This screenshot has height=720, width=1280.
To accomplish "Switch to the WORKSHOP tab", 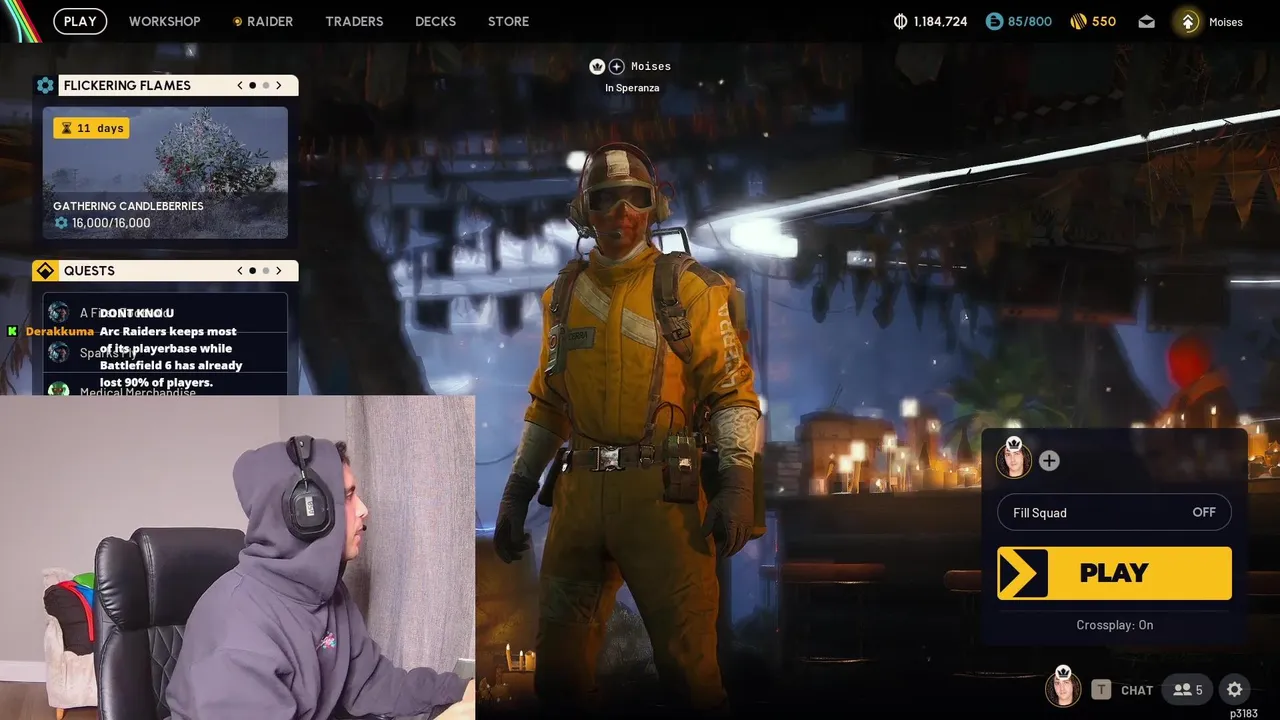I will pyautogui.click(x=164, y=21).
